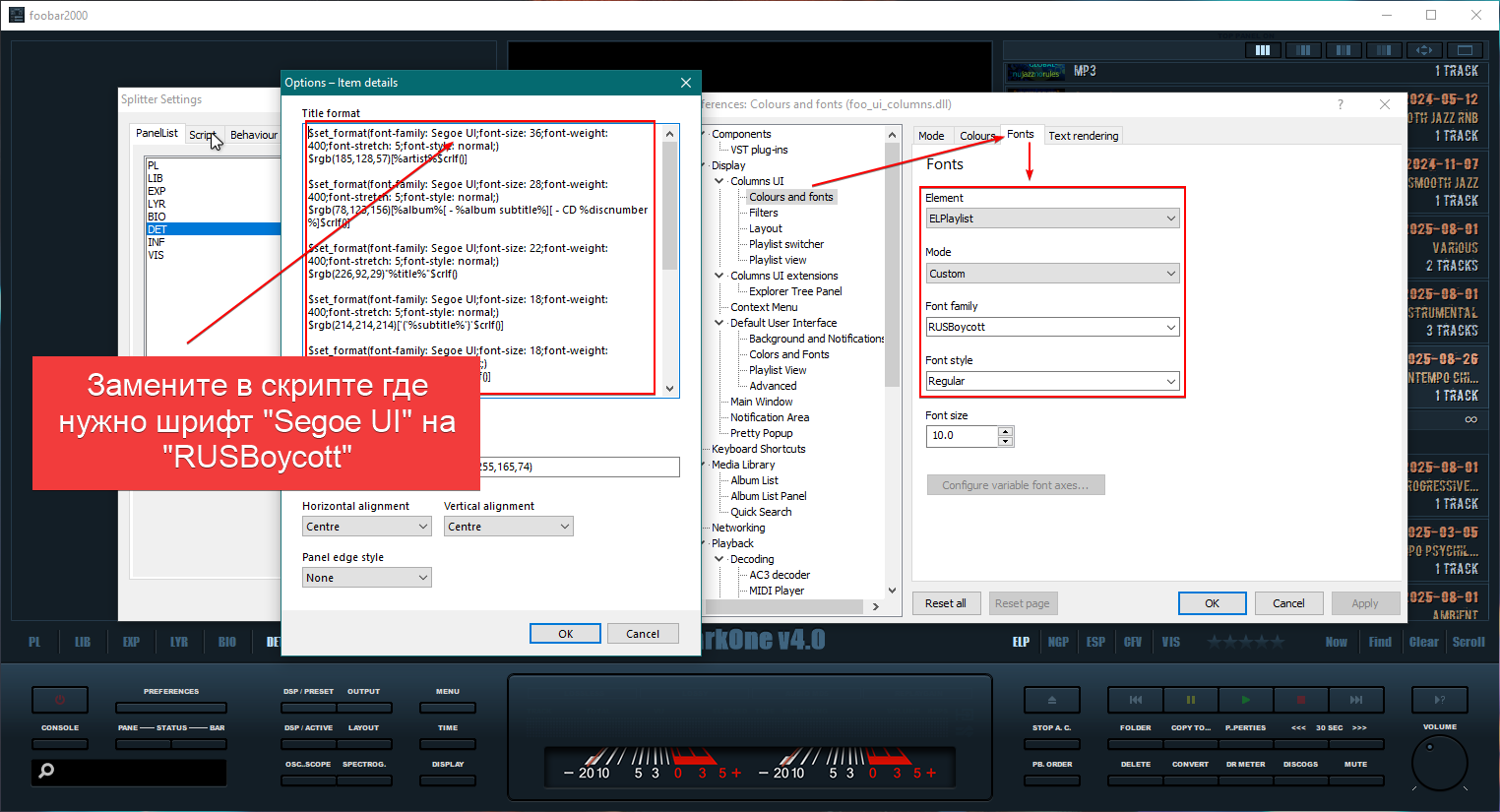Image resolution: width=1500 pixels, height=812 pixels.
Task: Click the magnifier icon in search box
Action: click(46, 771)
